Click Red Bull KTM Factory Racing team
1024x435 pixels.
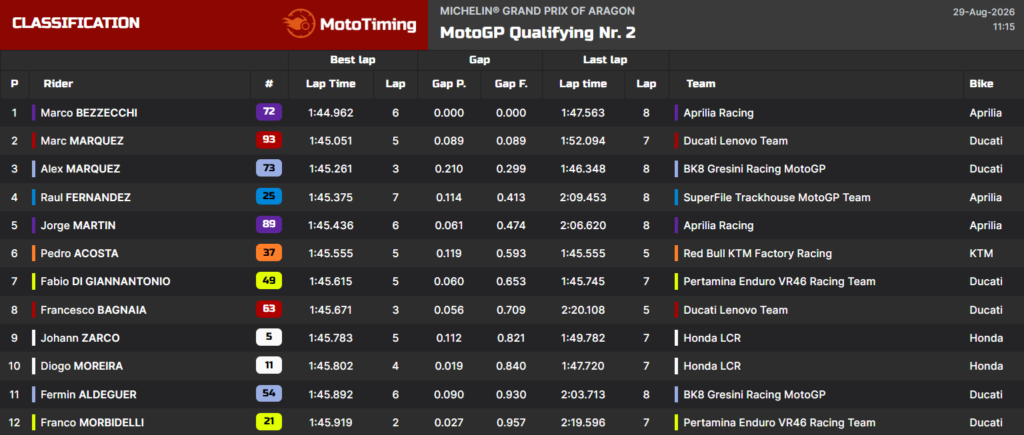758,253
